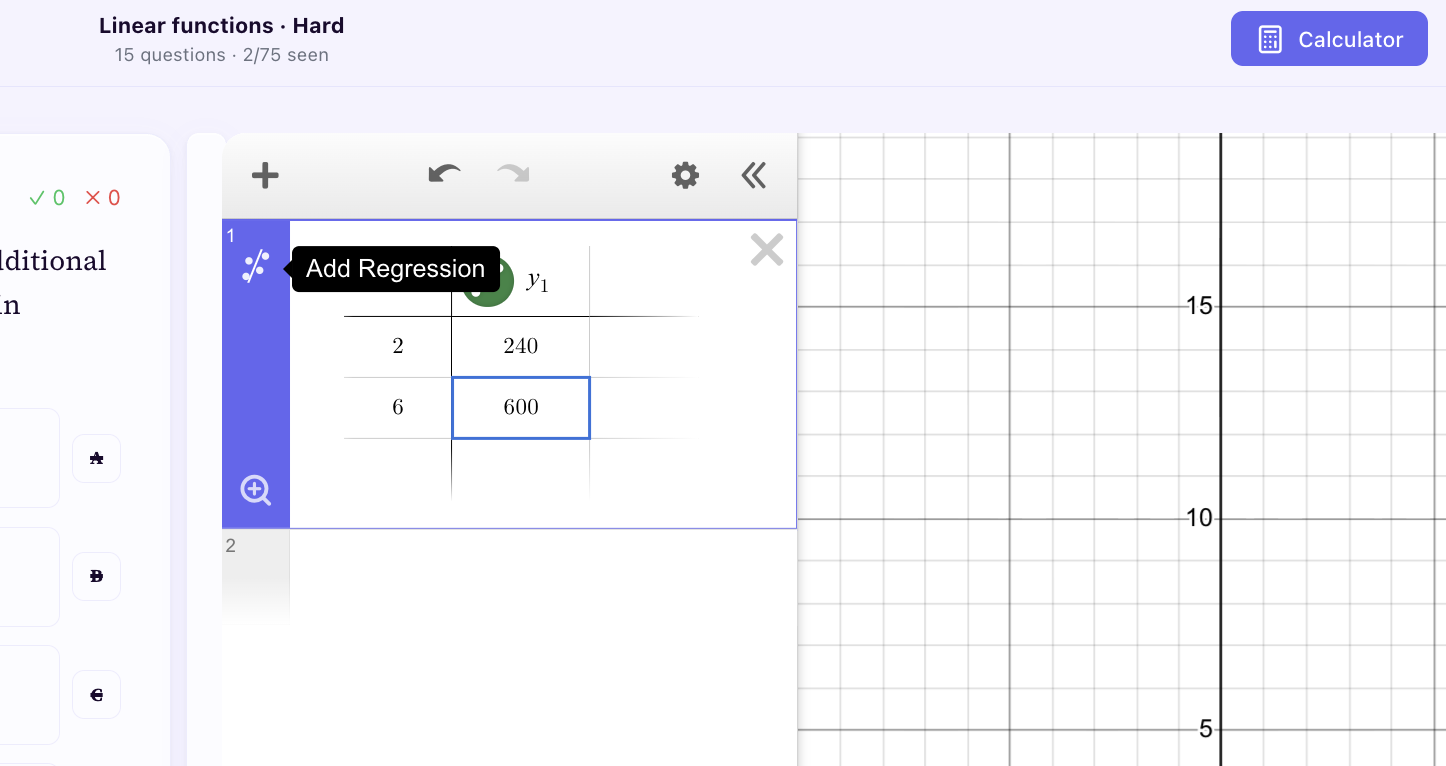Undo the last action
Image resolution: width=1446 pixels, height=766 pixels.
coord(443,175)
